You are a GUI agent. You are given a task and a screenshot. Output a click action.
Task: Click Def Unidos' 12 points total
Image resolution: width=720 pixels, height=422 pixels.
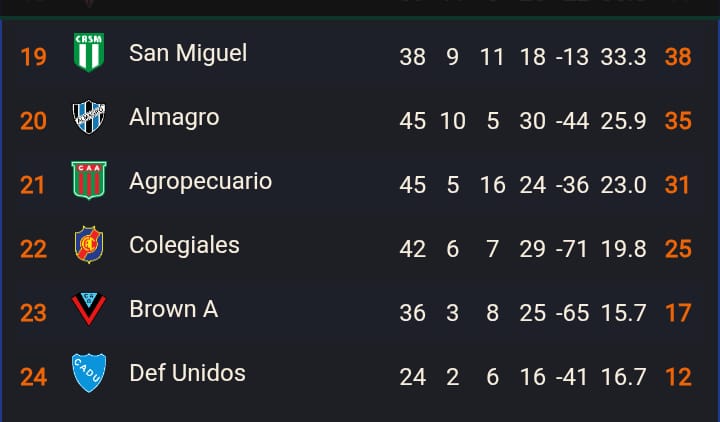pos(678,377)
